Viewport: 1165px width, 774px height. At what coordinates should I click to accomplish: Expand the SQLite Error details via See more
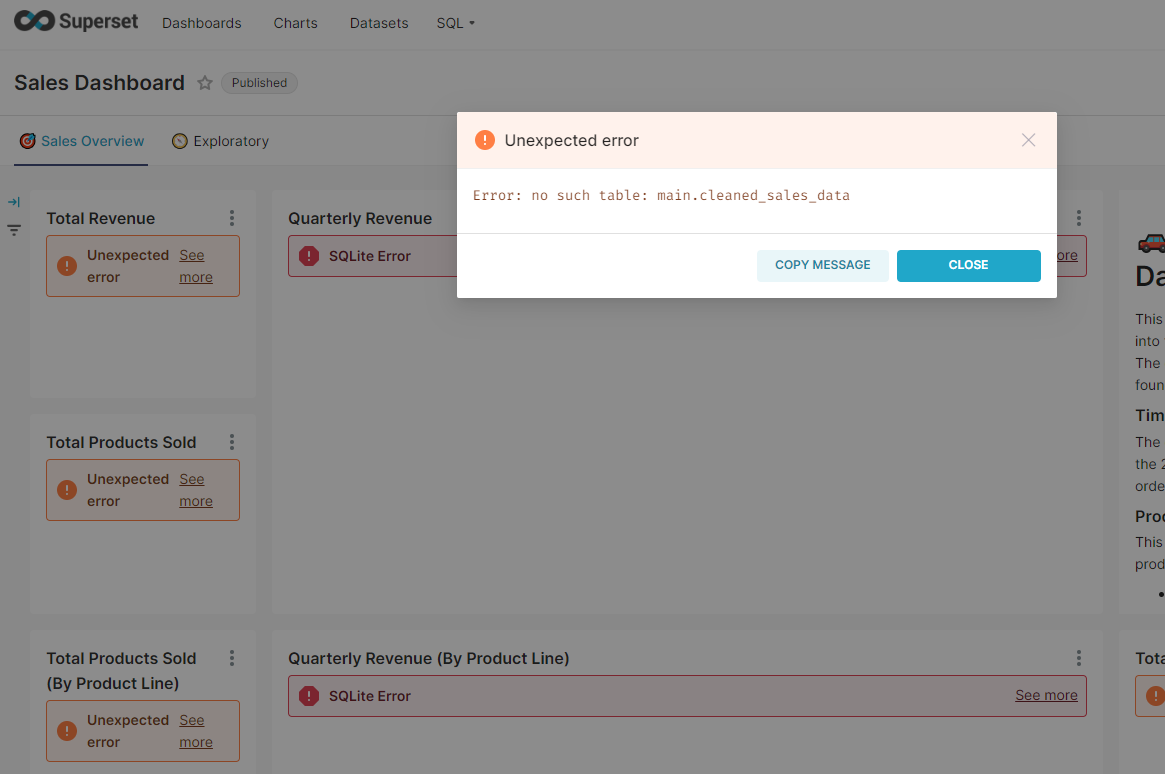[1046, 695]
